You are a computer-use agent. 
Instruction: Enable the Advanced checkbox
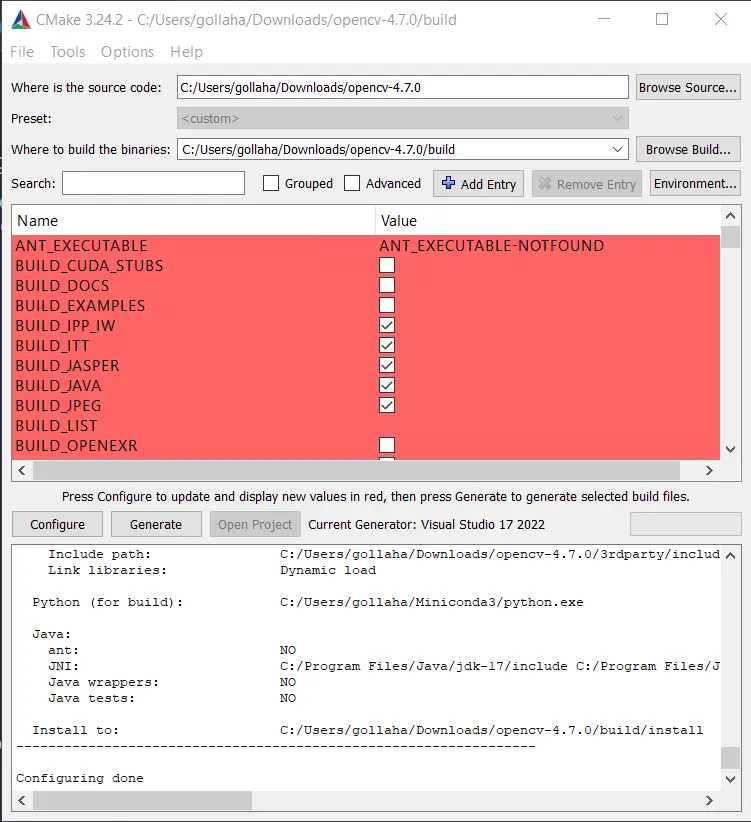click(x=352, y=183)
